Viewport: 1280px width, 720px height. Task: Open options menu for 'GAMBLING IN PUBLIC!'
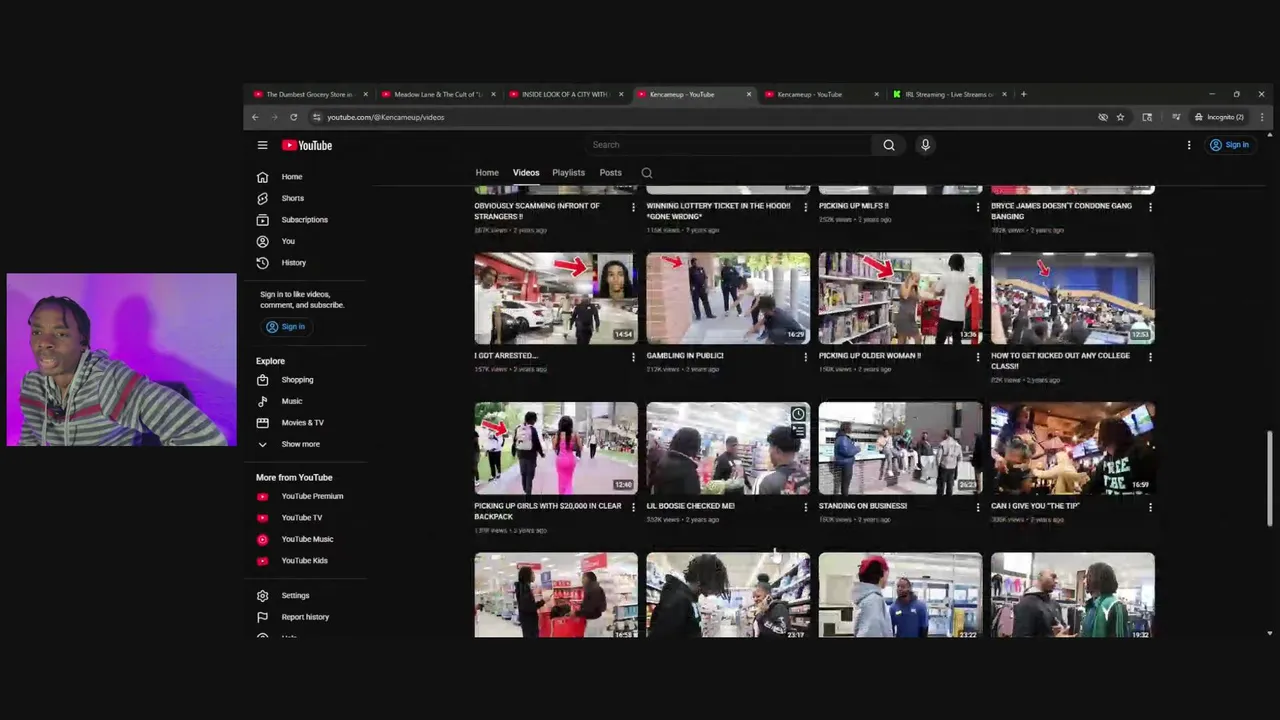click(805, 357)
